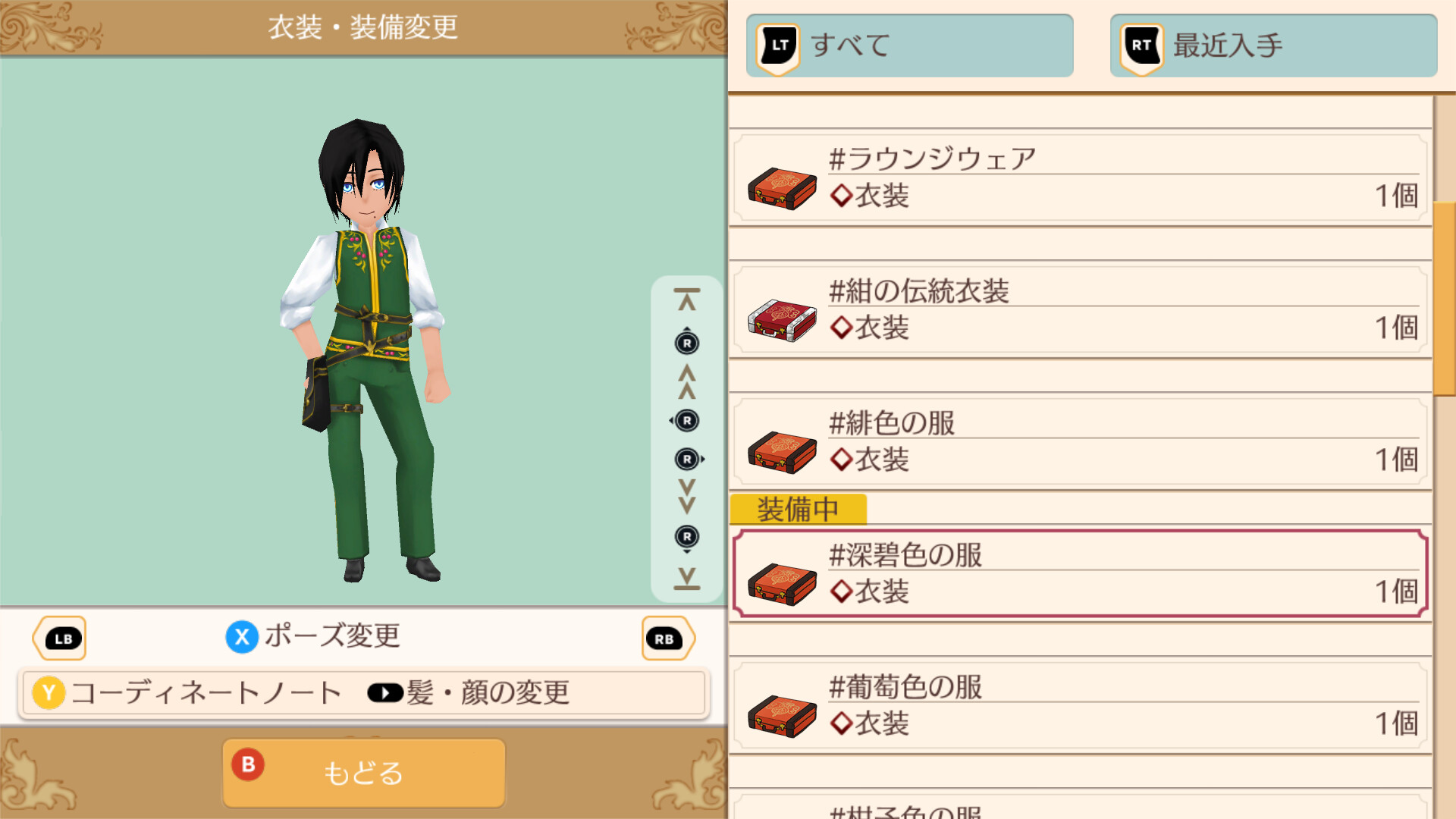Click the double down-arrow page icon
The height and width of the screenshot is (819, 1456).
coord(687,497)
